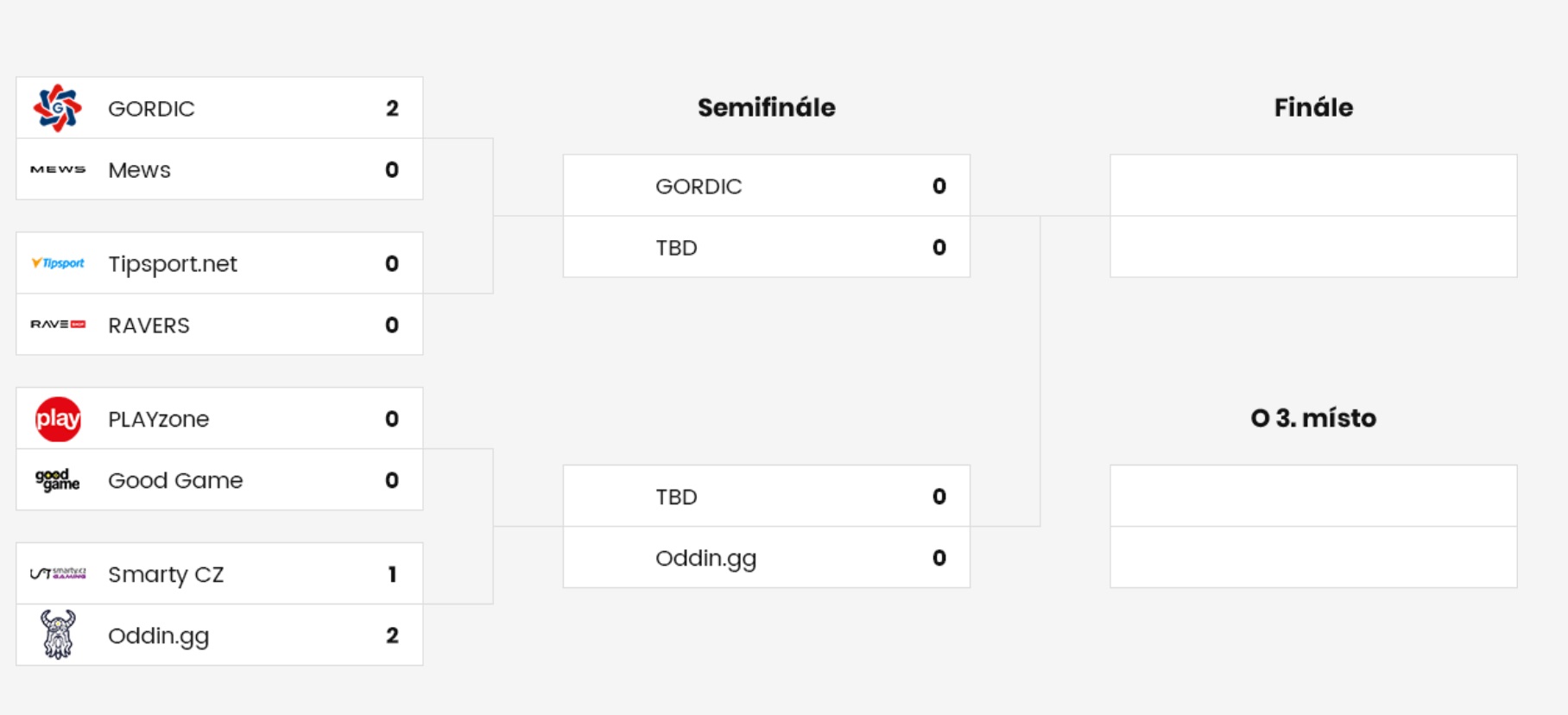The image size is (1568, 715).
Task: Click the first empty third-place slot
Action: 1313,497
